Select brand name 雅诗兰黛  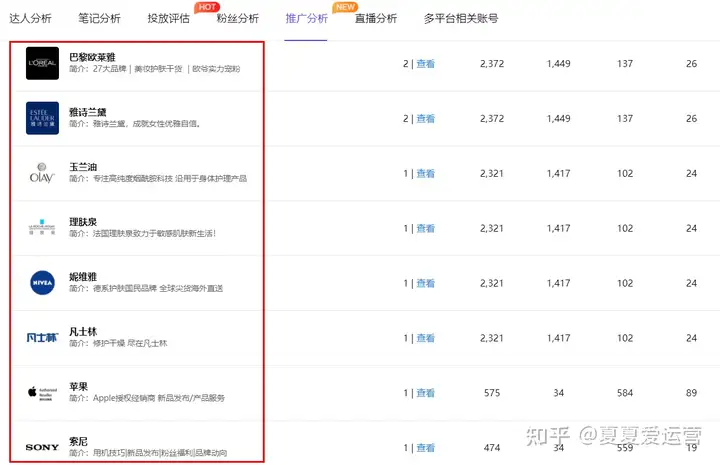(88, 112)
